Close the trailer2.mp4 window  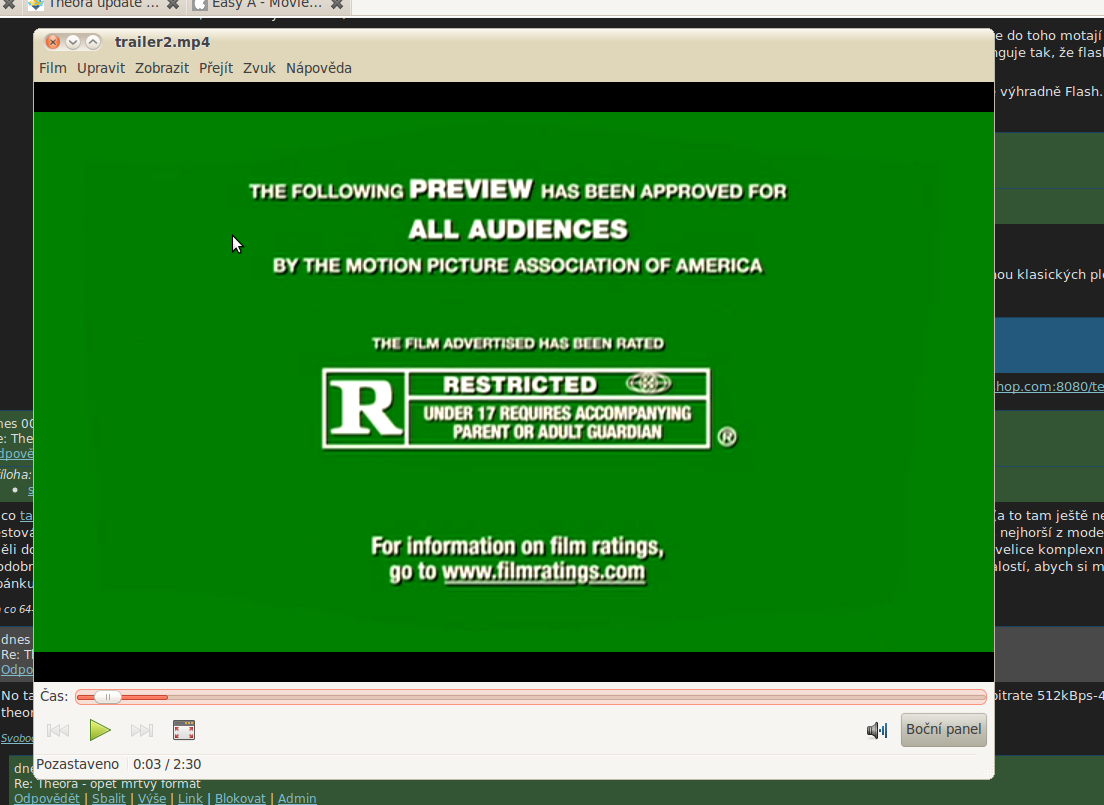click(x=53, y=42)
